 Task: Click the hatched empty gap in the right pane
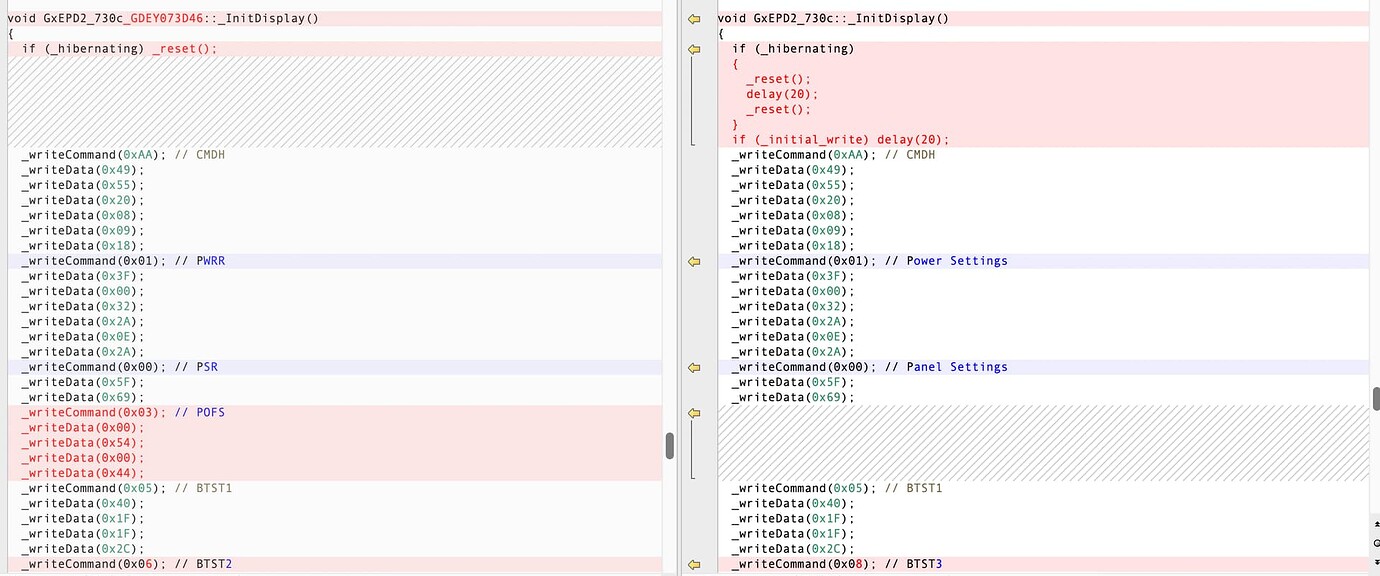tap(1042, 443)
